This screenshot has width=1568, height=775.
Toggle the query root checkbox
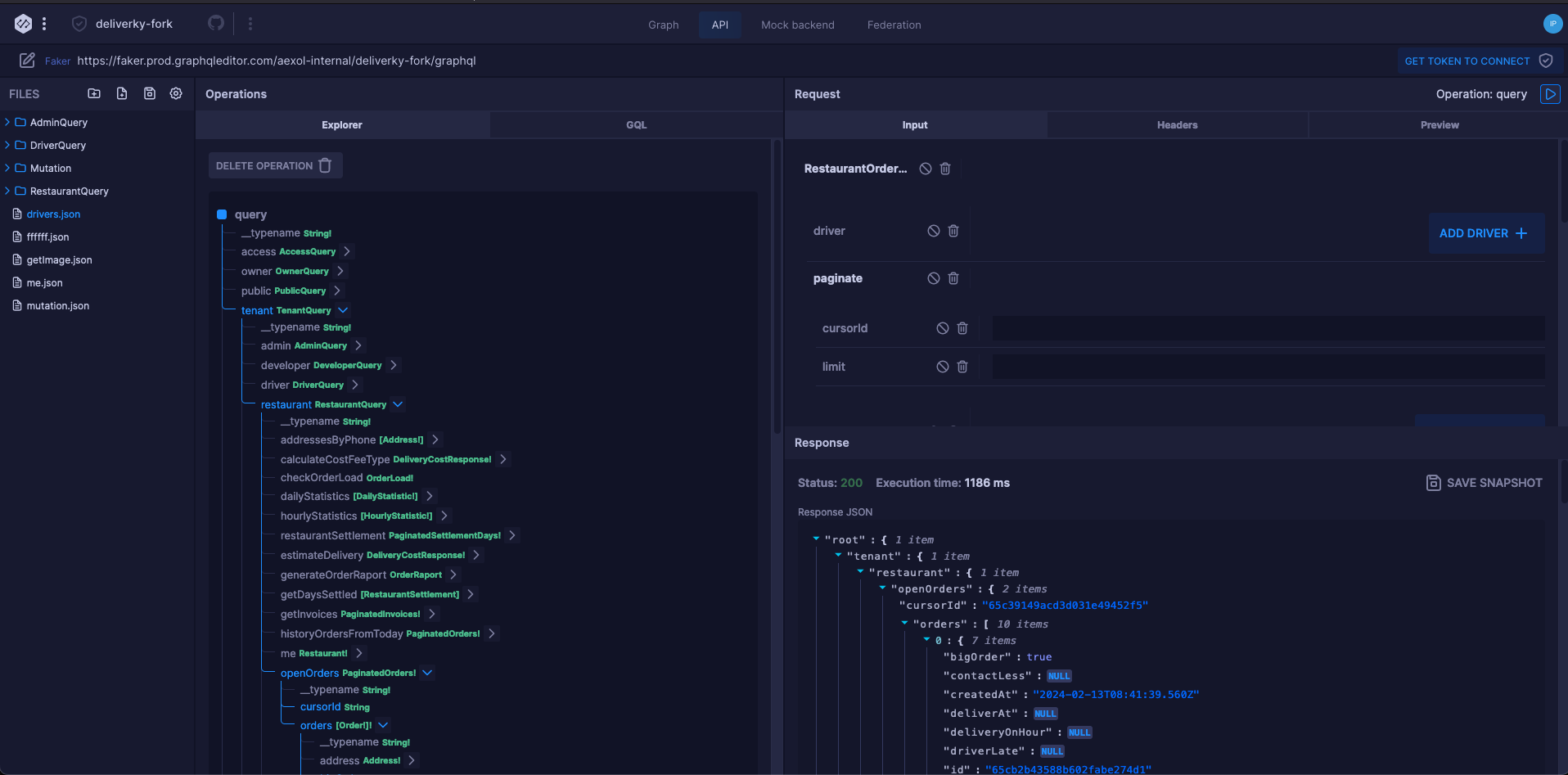click(x=222, y=214)
